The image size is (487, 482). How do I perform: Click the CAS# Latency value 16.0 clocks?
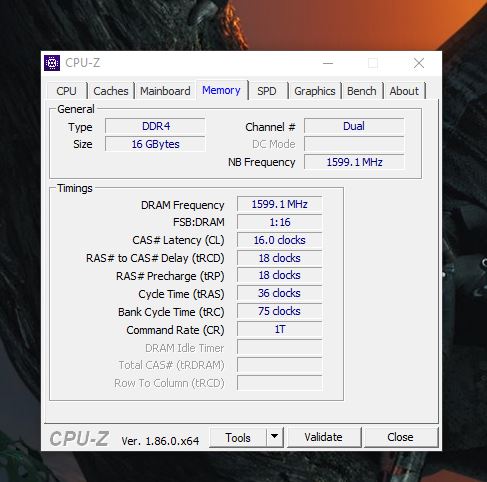pos(280,240)
